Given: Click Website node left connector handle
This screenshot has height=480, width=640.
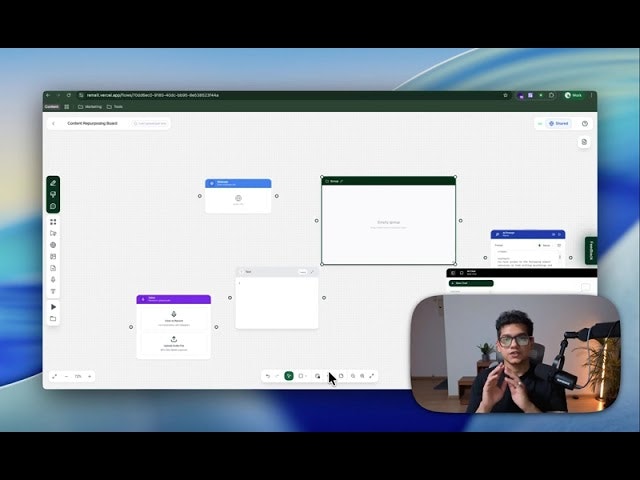Looking at the screenshot, I should coord(200,196).
